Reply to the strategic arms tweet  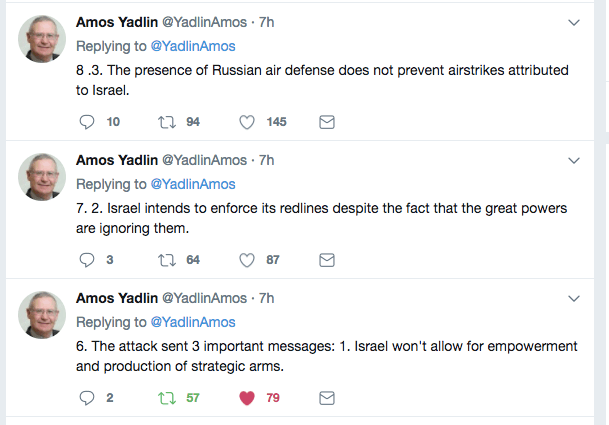click(86, 398)
